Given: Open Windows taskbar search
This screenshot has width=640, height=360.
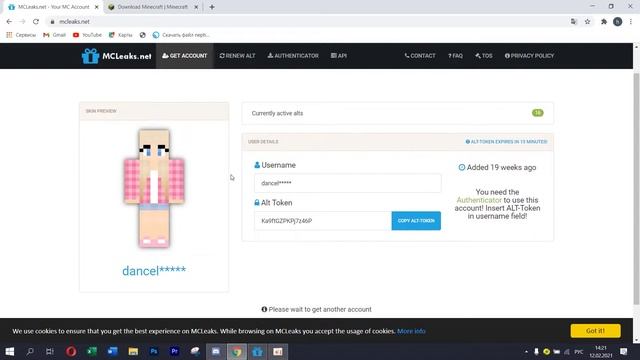Looking at the screenshot, I should pyautogui.click(x=30, y=351).
